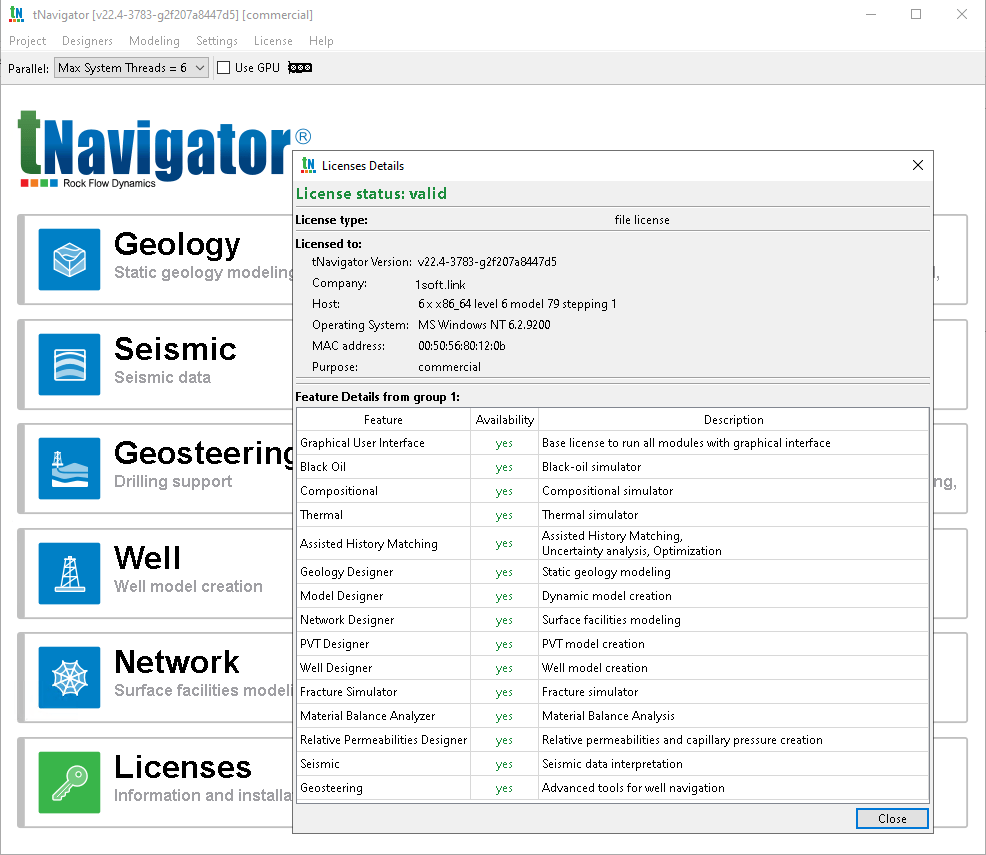Open the Geology module cube icon
Screen dimensions: 986x855
click(69, 260)
